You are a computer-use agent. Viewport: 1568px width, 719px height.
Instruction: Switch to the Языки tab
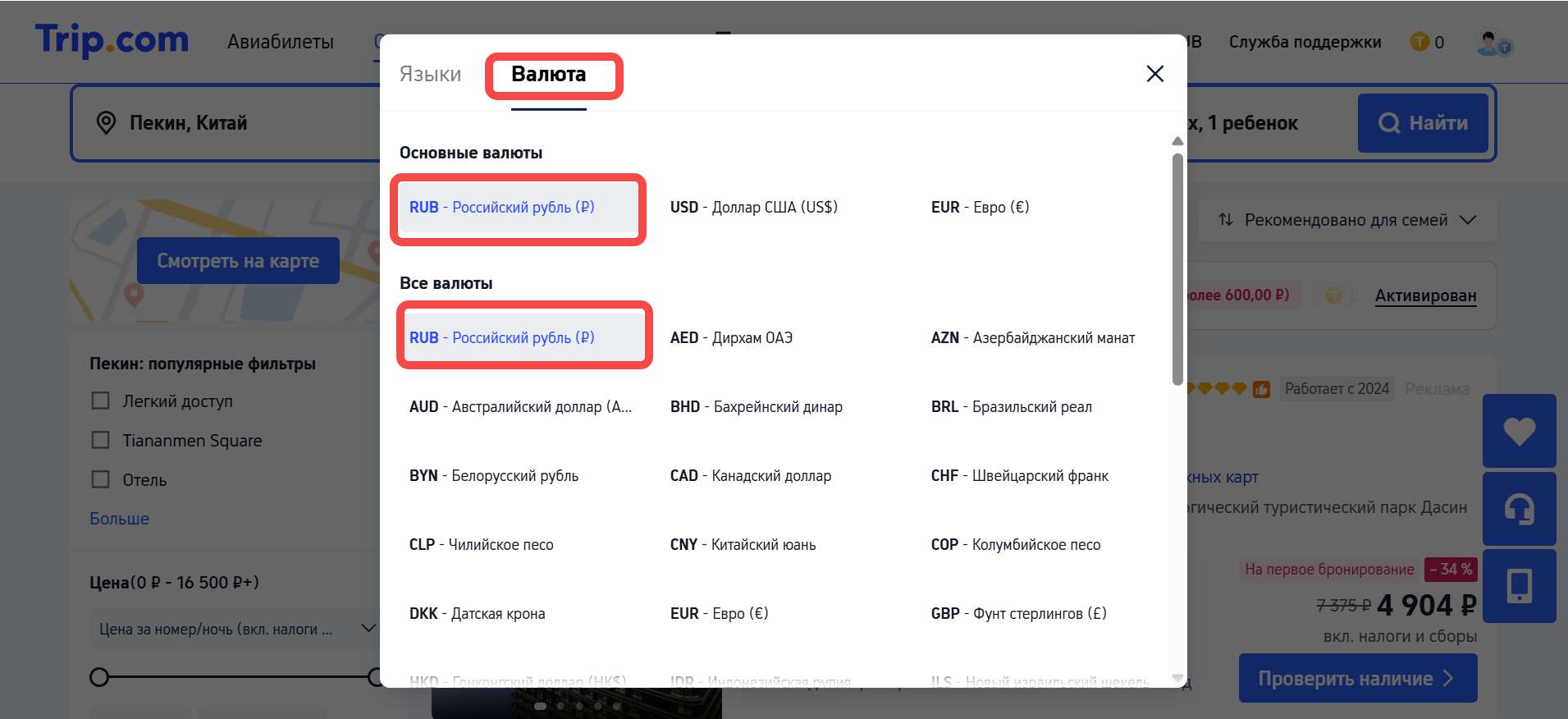[430, 75]
